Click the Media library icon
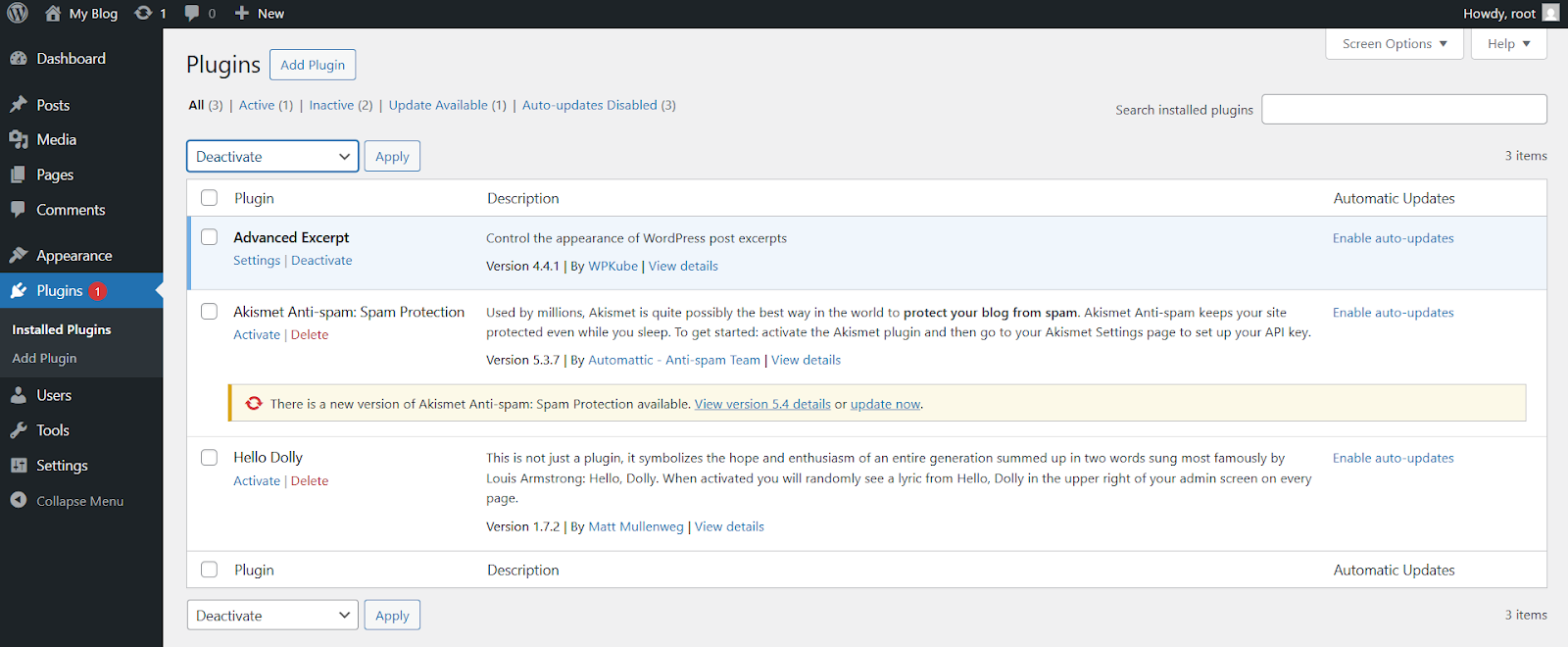Screen dimensions: 1568x647 (x=19, y=139)
